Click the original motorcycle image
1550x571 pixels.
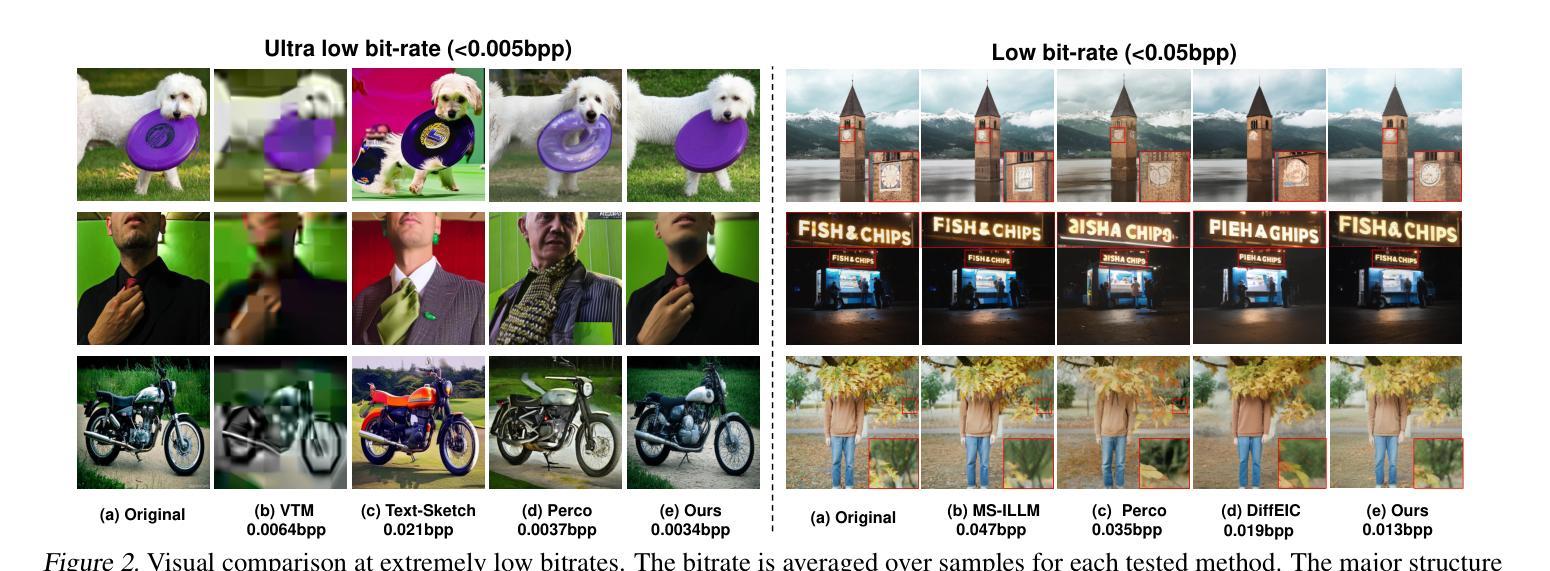pos(143,423)
